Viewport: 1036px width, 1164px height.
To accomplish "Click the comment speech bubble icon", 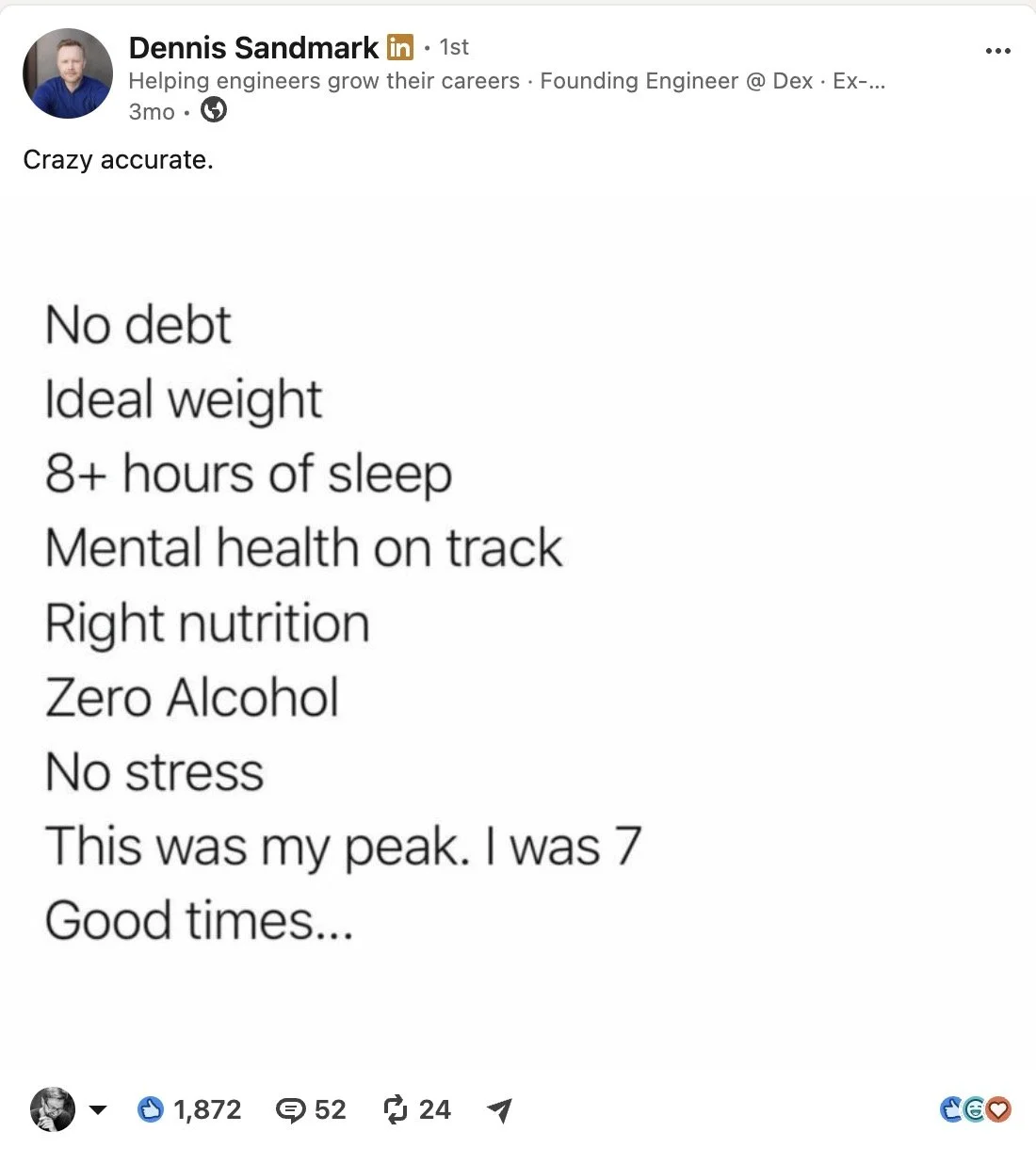I will coord(290,1110).
